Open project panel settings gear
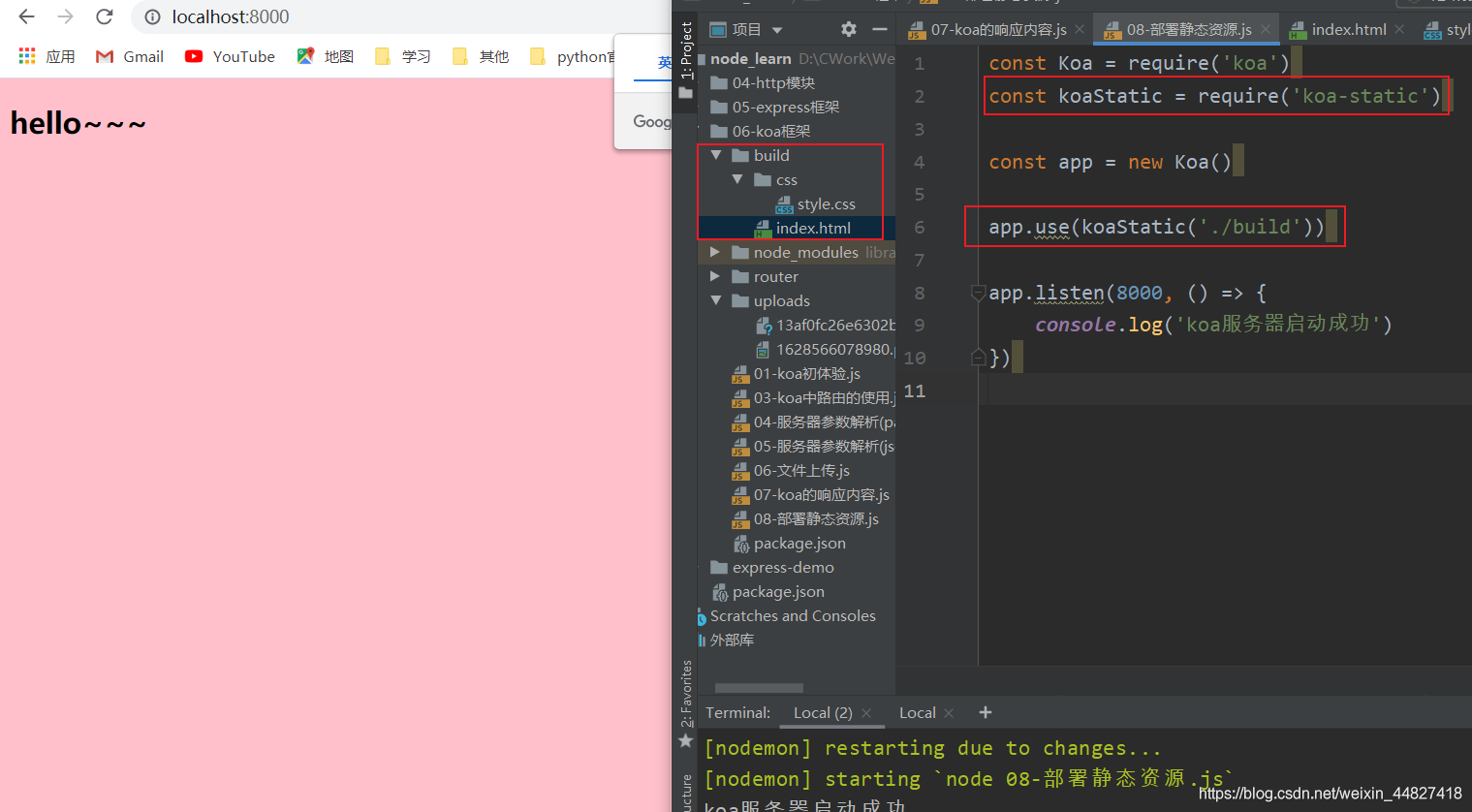Image resolution: width=1472 pixels, height=812 pixels. tap(849, 29)
